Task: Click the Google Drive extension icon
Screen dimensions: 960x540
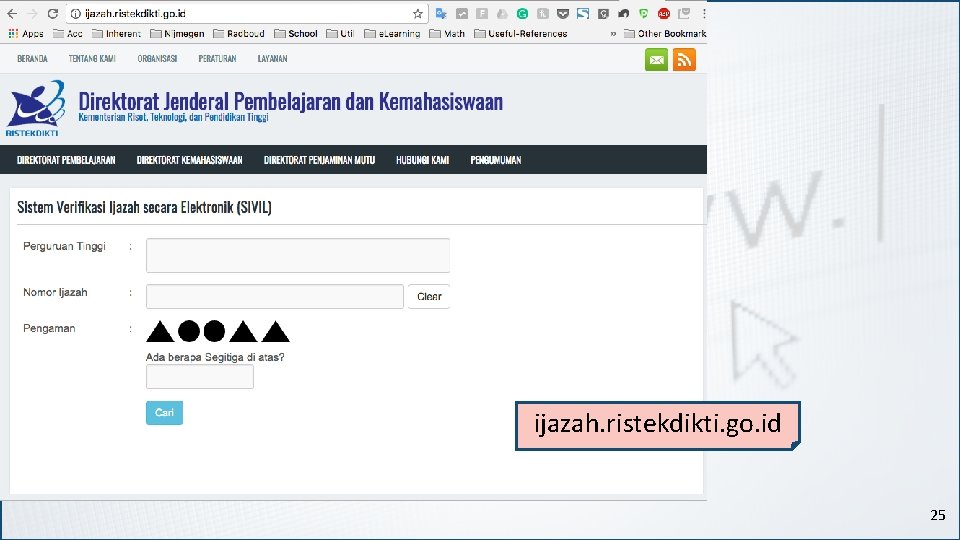Action: pos(502,13)
